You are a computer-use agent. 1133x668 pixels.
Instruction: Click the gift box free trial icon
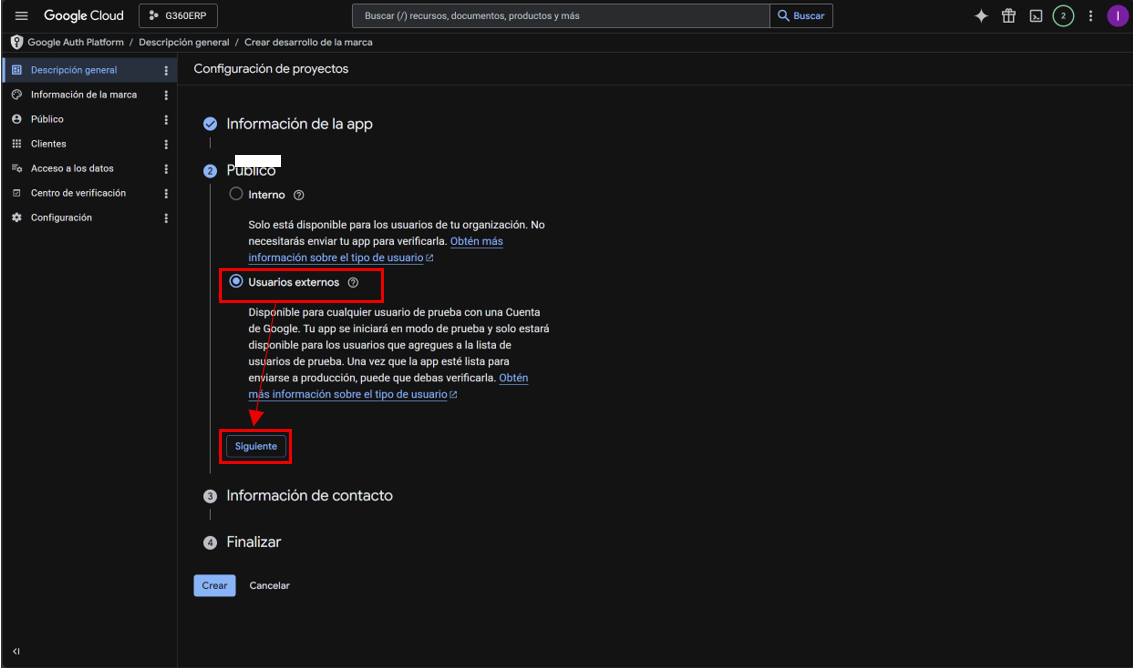(x=1009, y=16)
